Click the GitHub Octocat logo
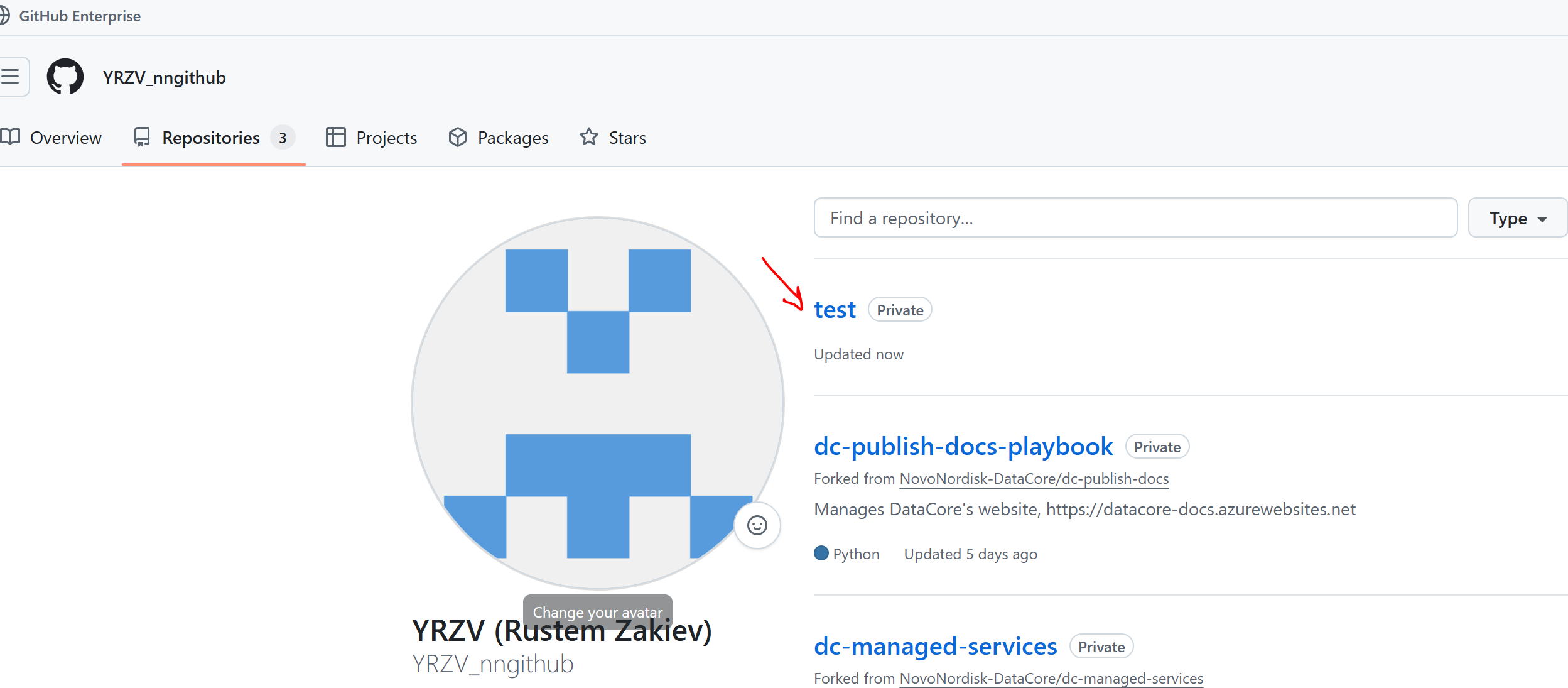Viewport: 1568px width, 688px height. 65,77
